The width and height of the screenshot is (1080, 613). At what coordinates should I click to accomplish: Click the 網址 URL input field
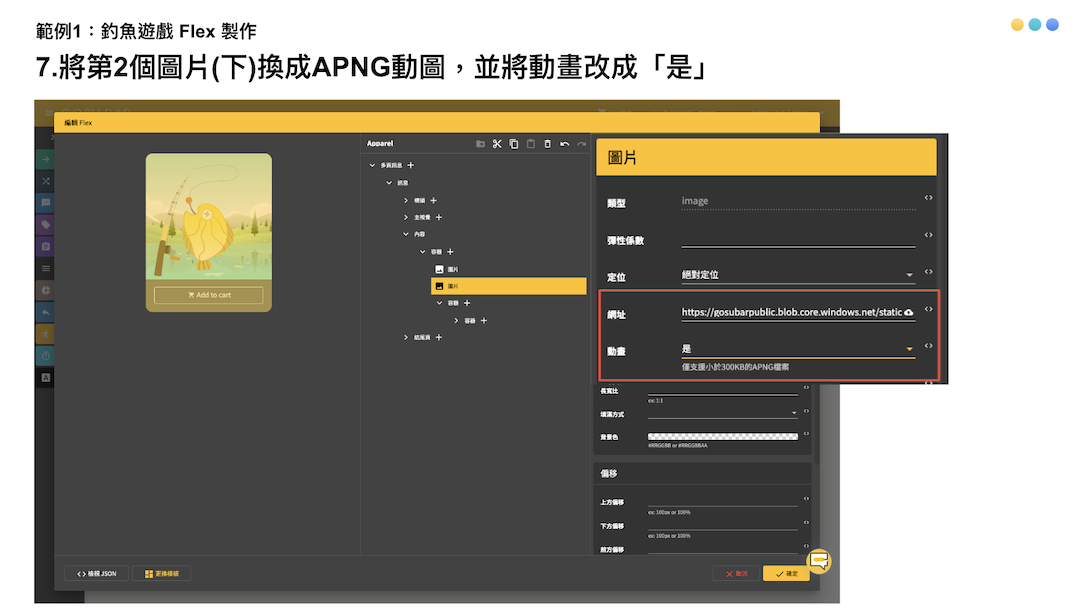[791, 313]
